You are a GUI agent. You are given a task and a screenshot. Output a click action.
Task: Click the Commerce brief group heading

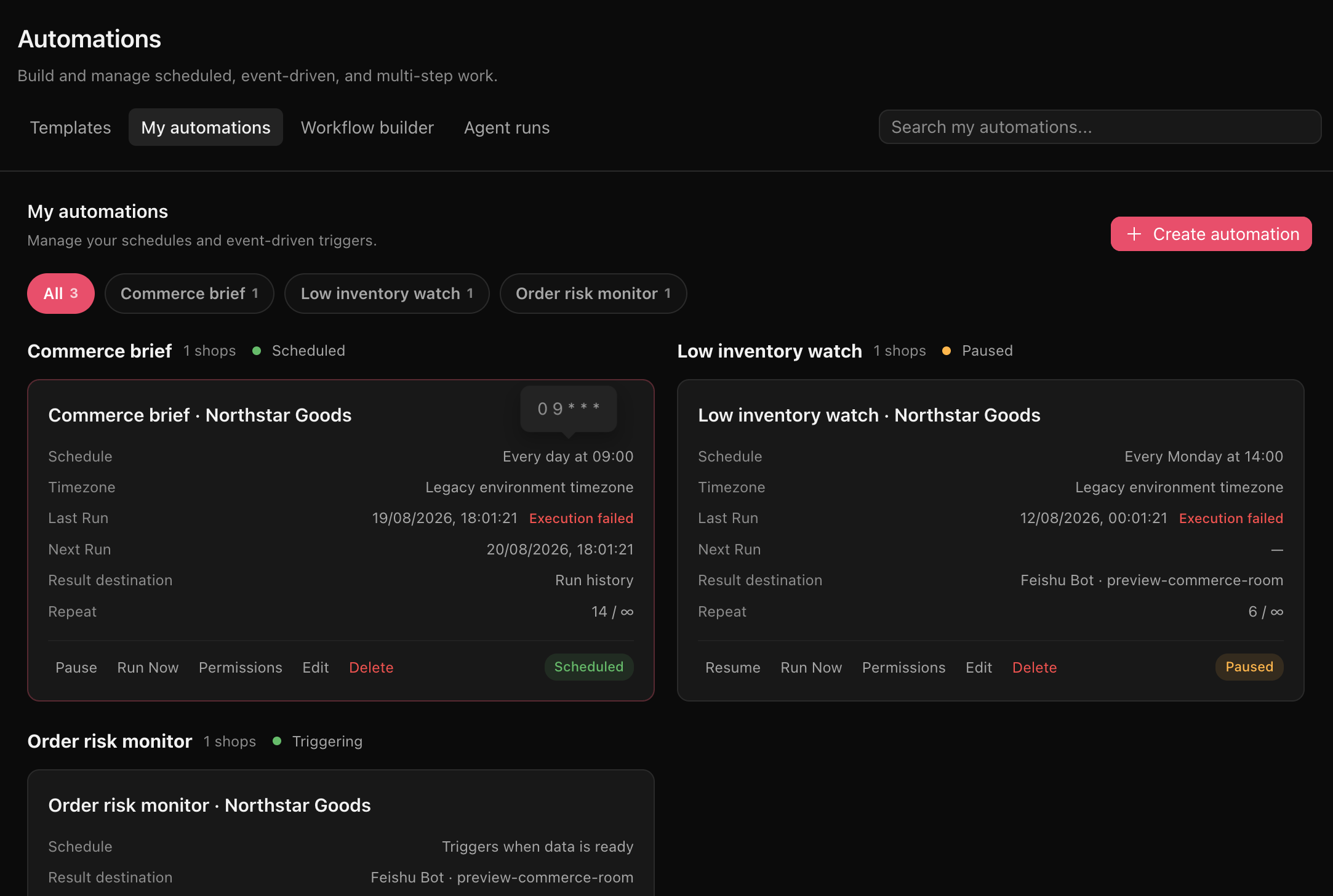(100, 351)
